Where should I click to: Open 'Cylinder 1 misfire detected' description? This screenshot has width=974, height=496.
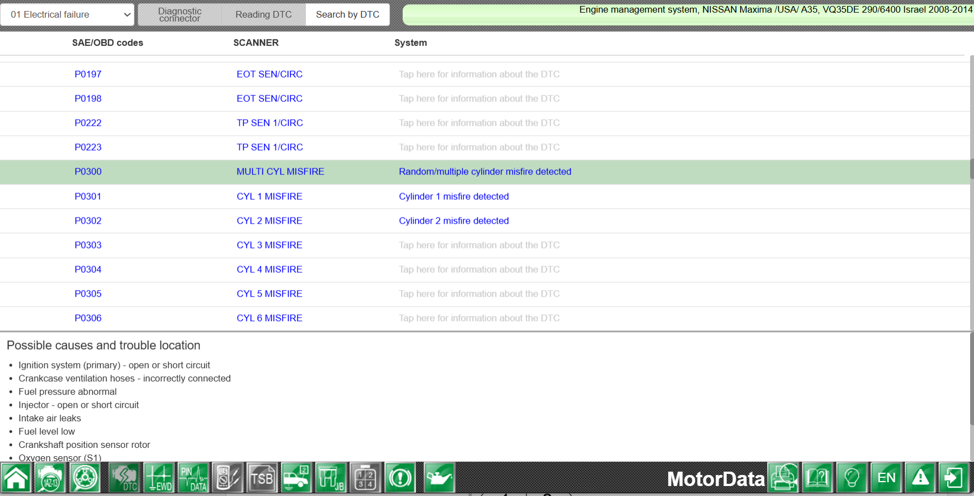click(x=453, y=196)
